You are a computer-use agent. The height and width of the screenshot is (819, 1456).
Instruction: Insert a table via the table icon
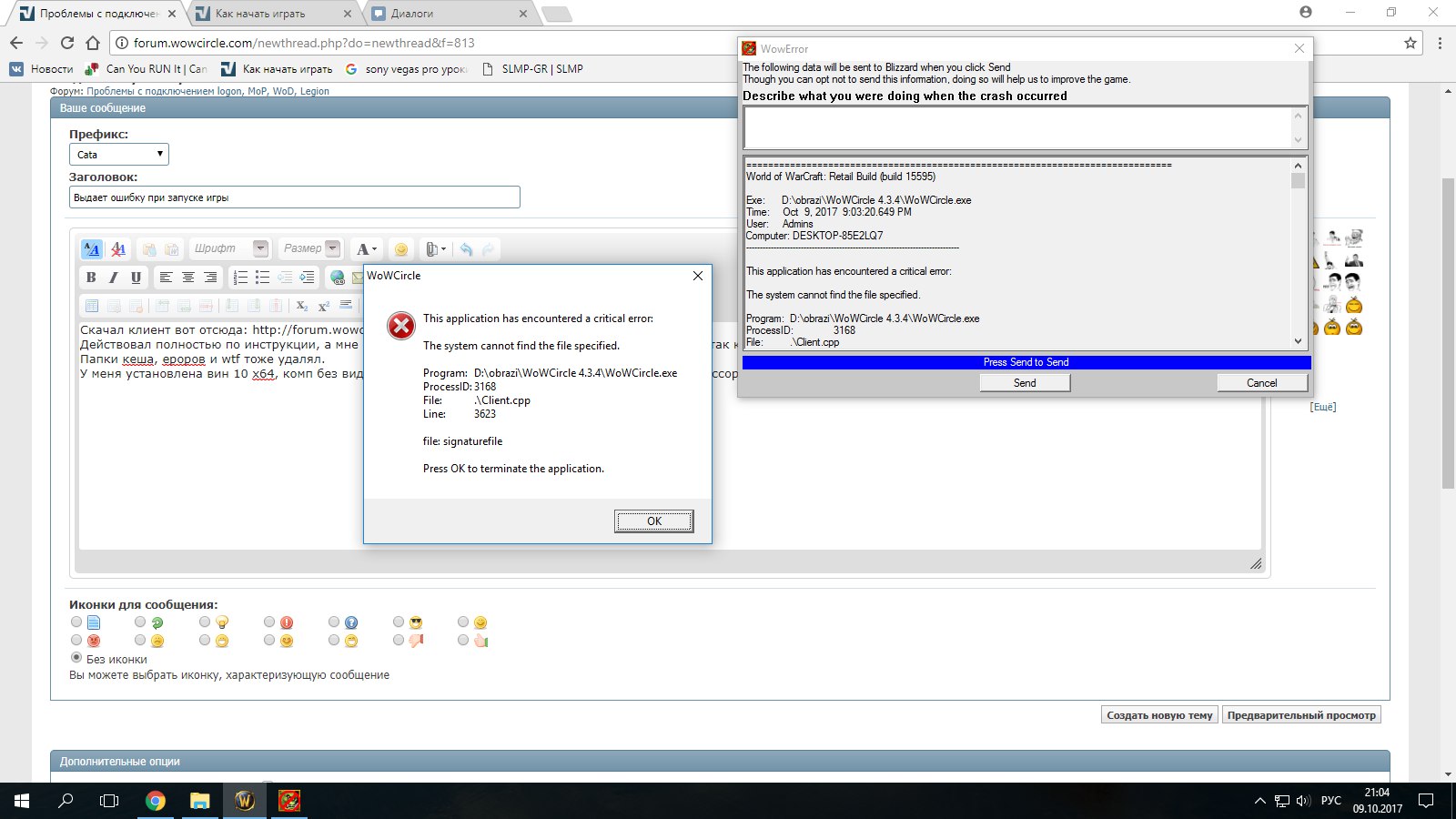[92, 306]
